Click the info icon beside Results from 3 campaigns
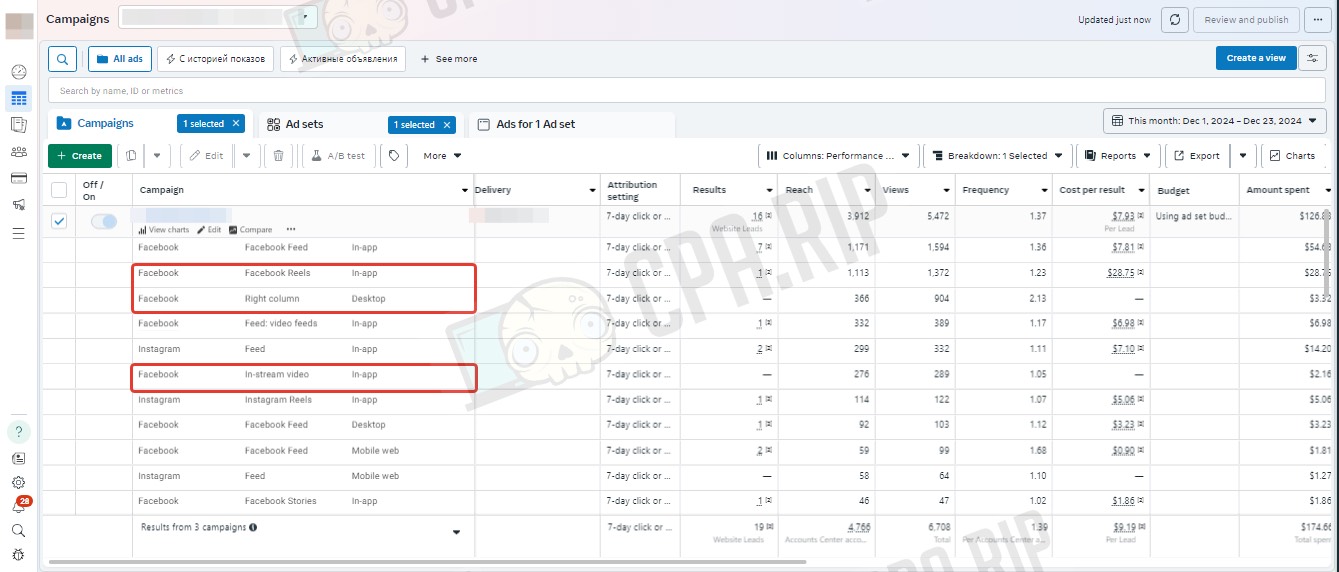 253,527
